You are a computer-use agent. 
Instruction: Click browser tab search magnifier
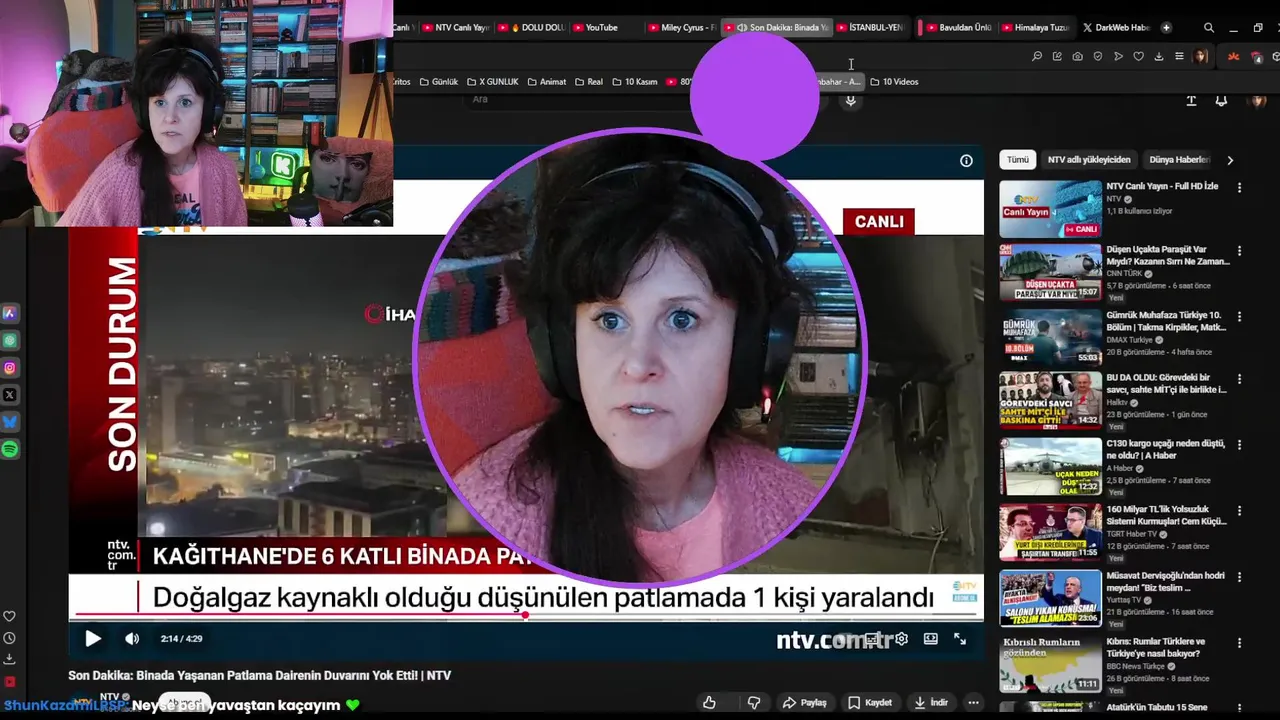1209,28
